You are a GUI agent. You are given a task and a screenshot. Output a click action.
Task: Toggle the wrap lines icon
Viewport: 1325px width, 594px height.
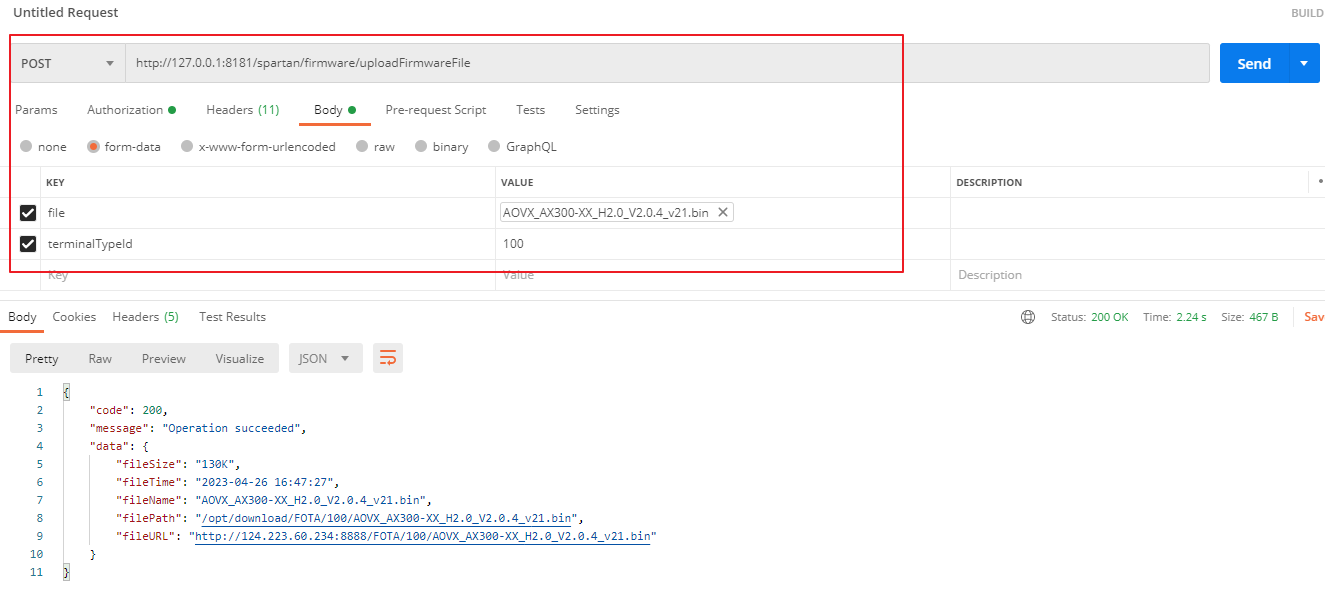pos(388,358)
